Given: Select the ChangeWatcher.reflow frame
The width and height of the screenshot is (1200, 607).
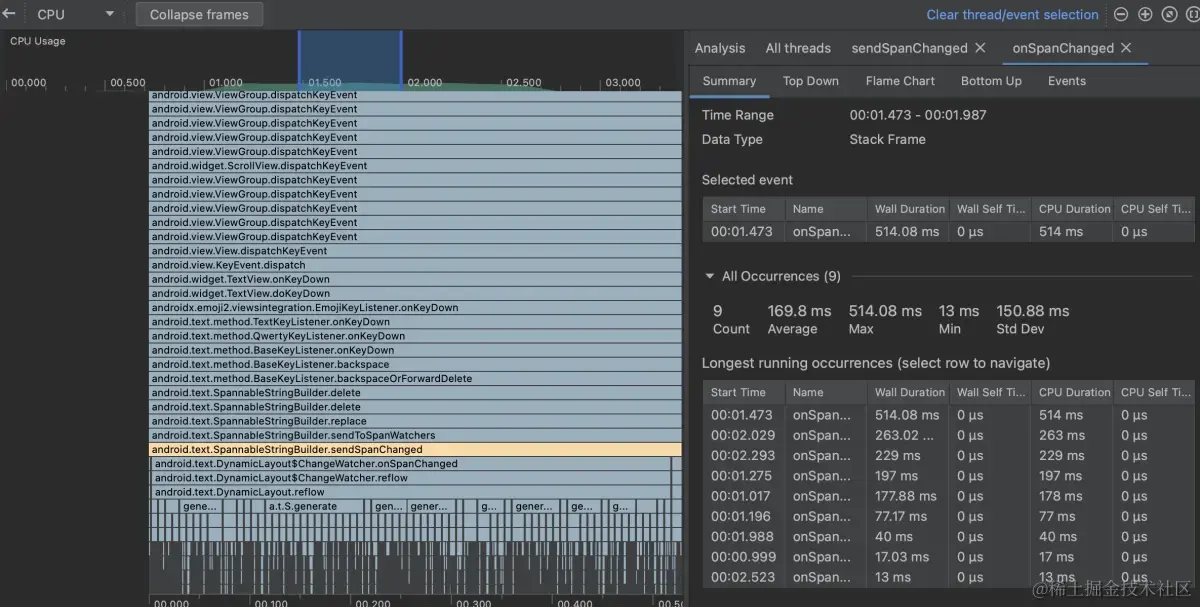Looking at the screenshot, I should pyautogui.click(x=412, y=478).
